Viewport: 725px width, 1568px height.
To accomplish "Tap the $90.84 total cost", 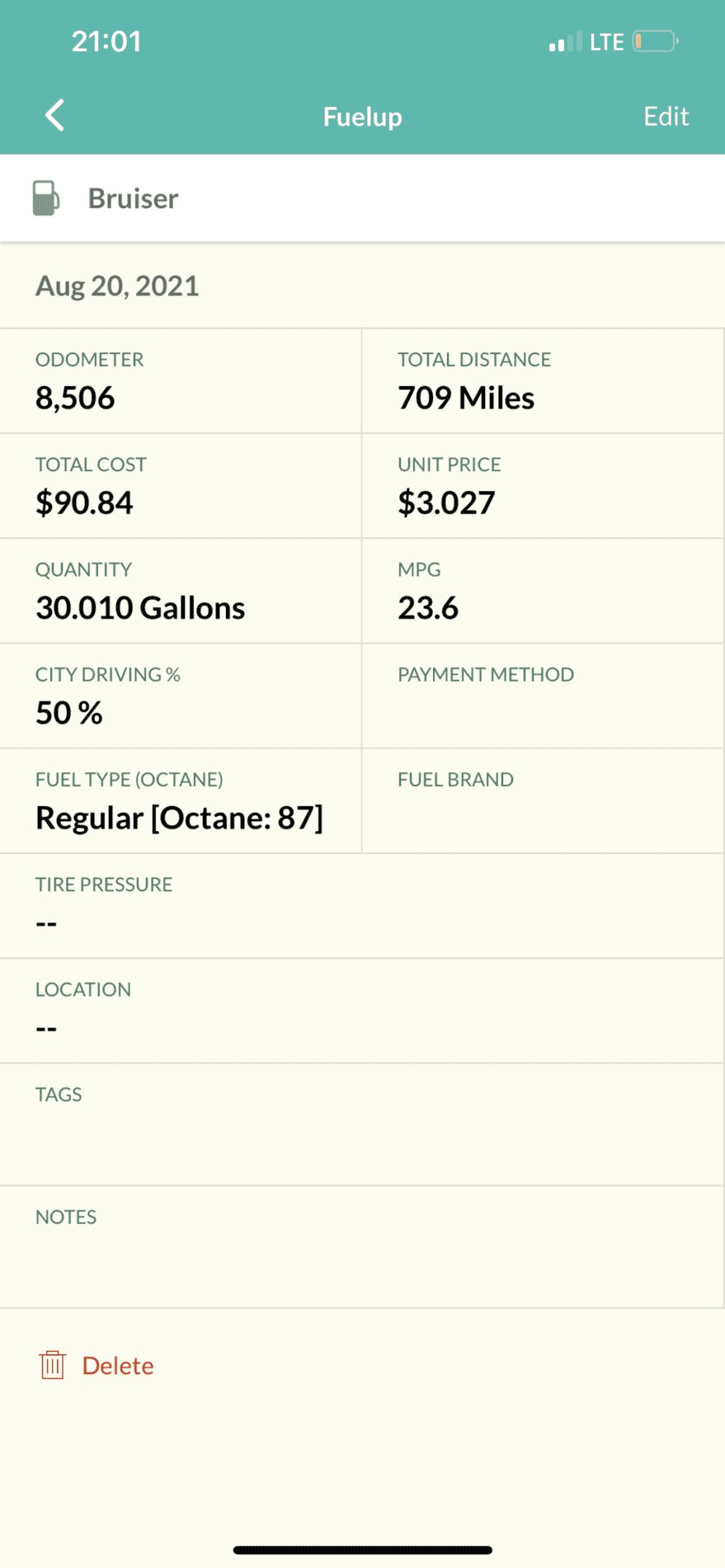I will tap(84, 503).
